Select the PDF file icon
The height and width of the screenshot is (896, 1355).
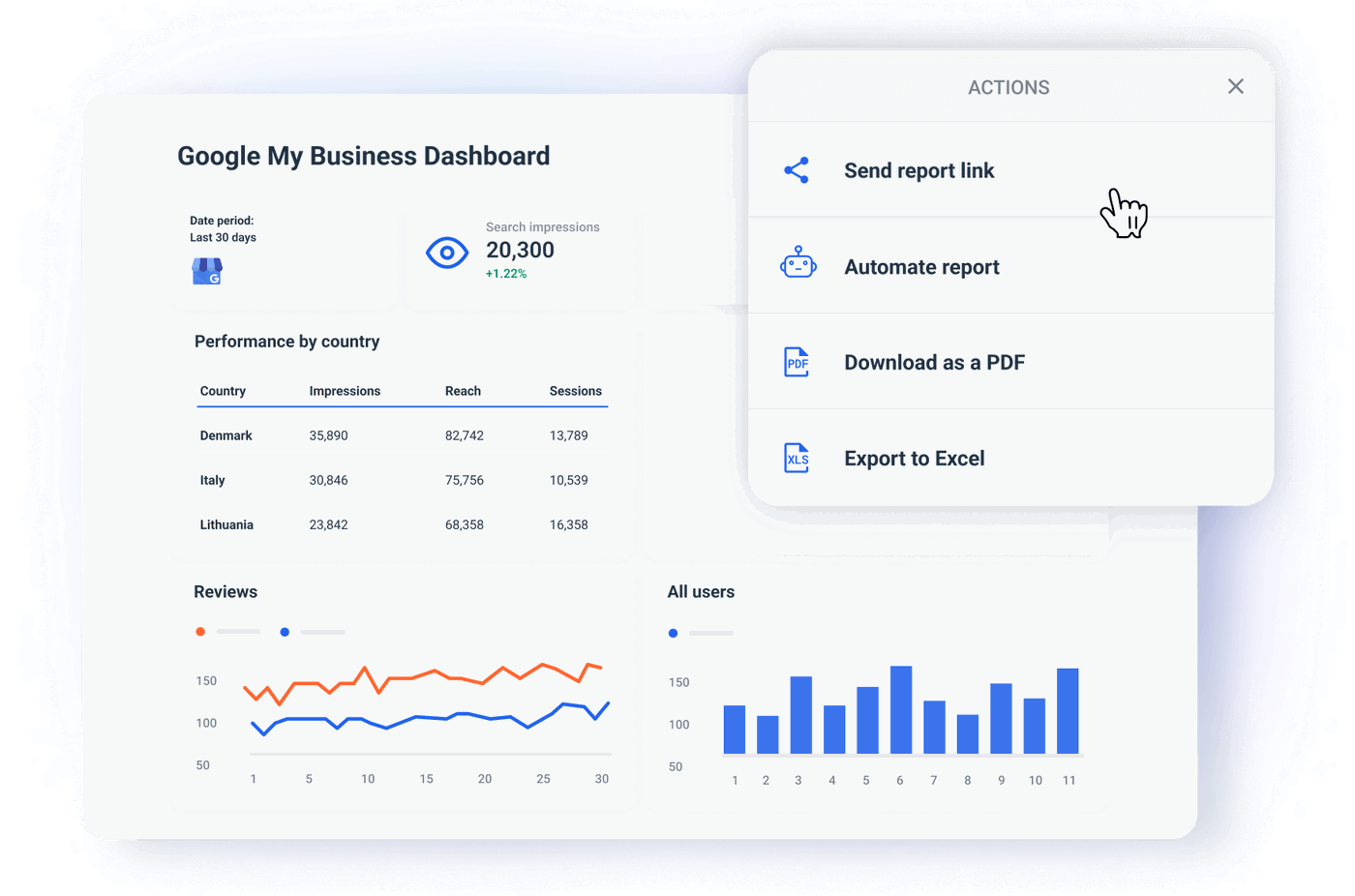pyautogui.click(x=797, y=362)
